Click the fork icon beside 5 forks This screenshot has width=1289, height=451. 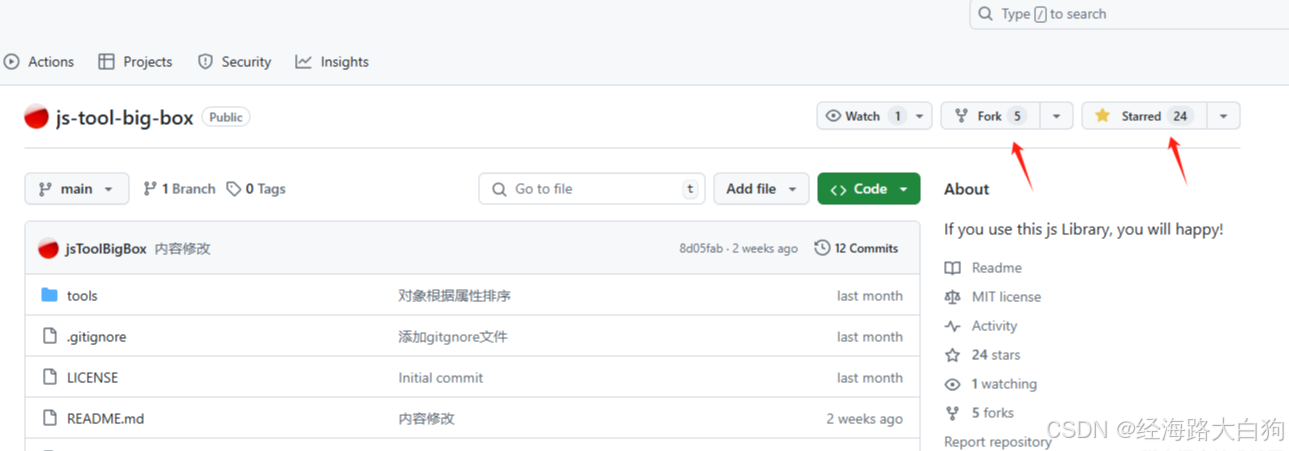pos(952,413)
